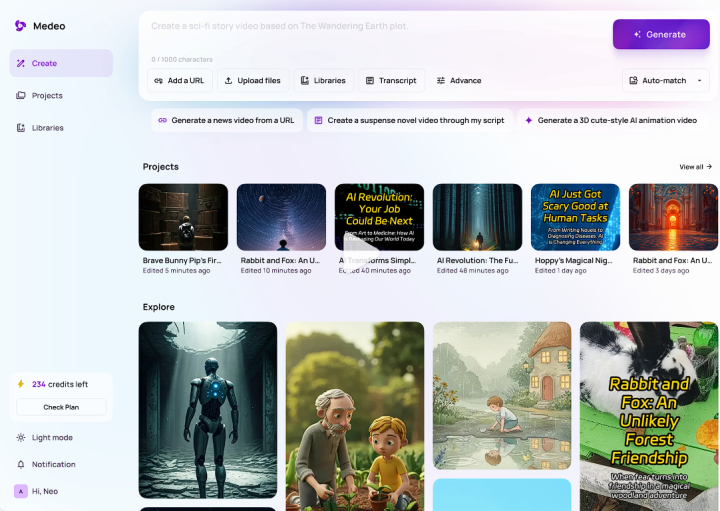Pick the 3D cute-style animation suggestion
Image resolution: width=720 pixels, height=511 pixels.
[x=610, y=120]
